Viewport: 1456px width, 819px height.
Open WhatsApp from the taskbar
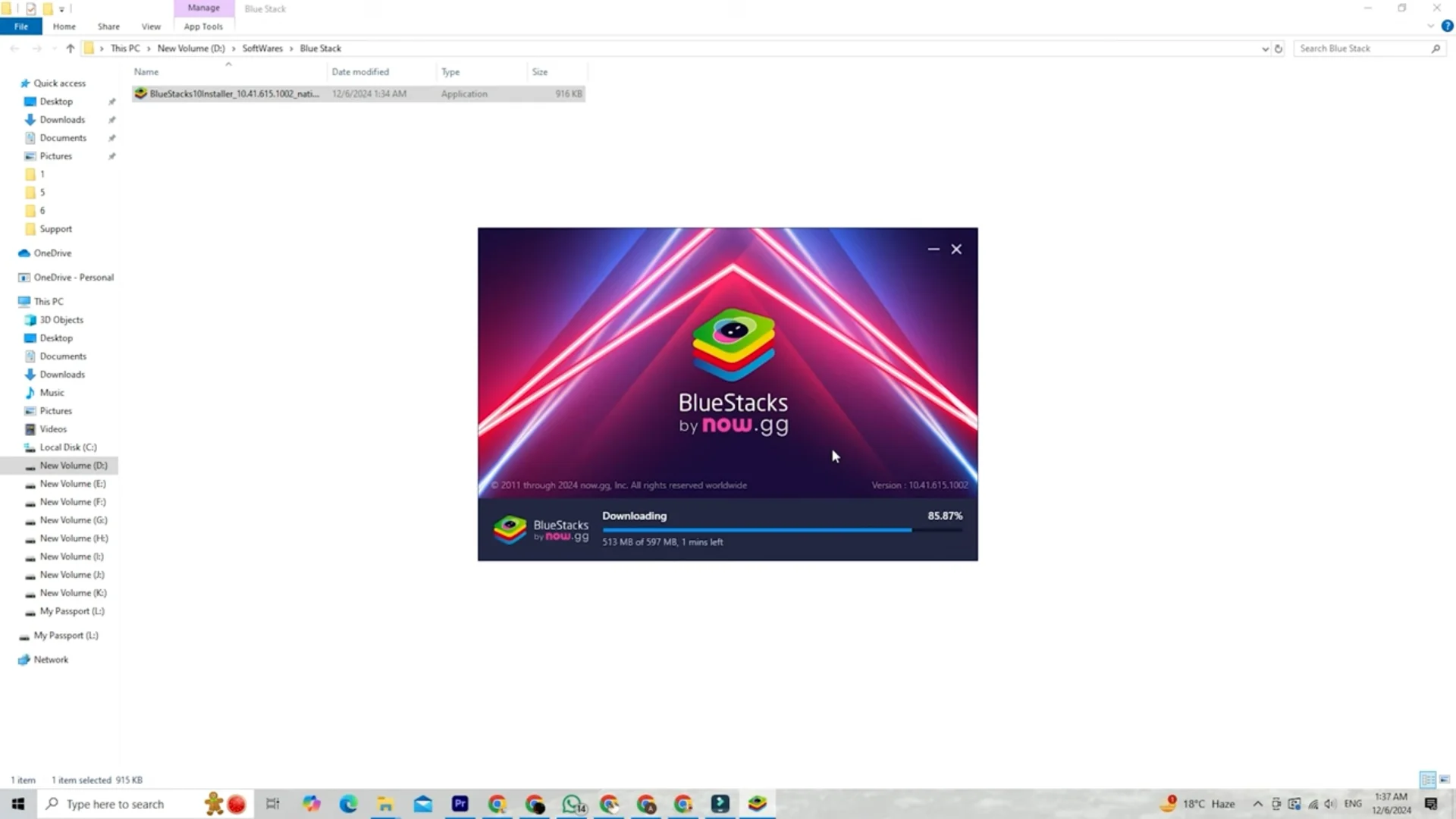click(573, 804)
